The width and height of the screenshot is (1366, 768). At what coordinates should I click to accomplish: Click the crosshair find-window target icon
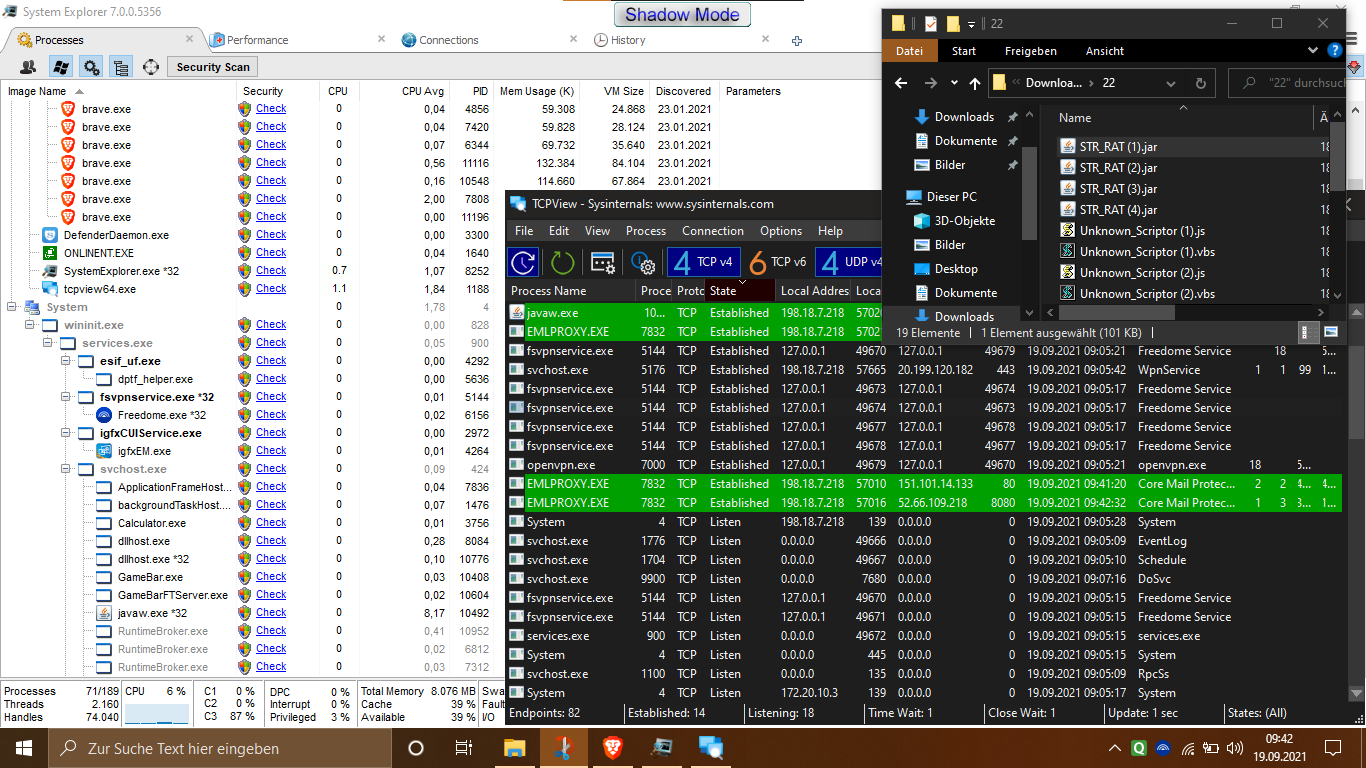[151, 67]
